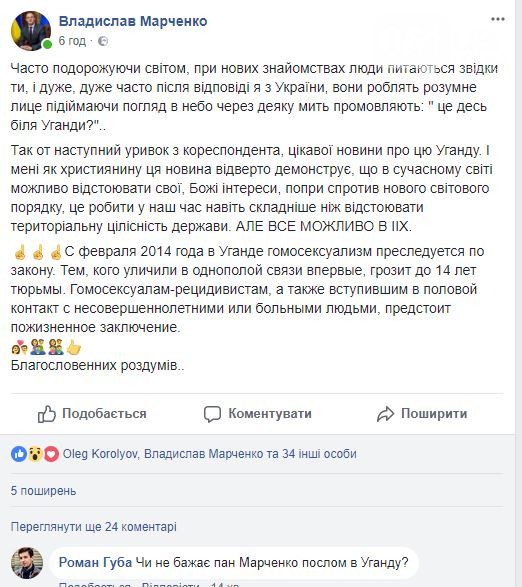Click the share arrow icon

pos(385,414)
